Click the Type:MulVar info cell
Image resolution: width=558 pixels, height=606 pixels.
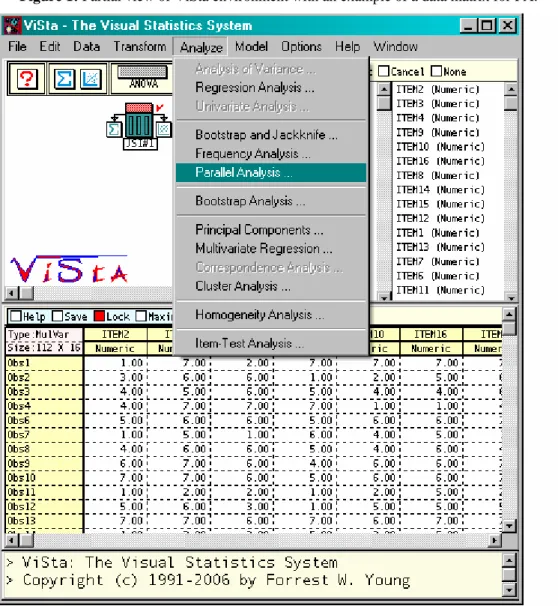[44, 335]
